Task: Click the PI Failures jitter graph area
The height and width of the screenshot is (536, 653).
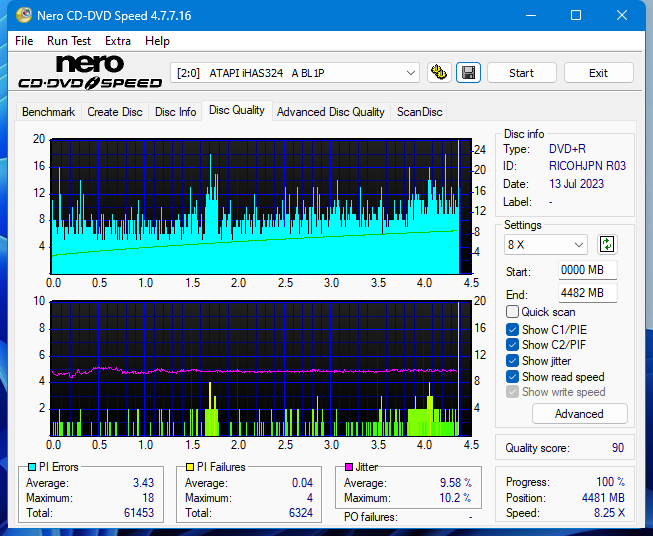Action: [261, 369]
